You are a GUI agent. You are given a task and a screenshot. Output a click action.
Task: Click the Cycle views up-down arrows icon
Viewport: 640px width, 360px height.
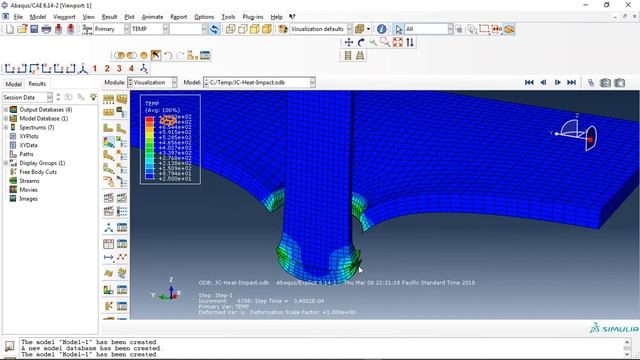click(410, 42)
